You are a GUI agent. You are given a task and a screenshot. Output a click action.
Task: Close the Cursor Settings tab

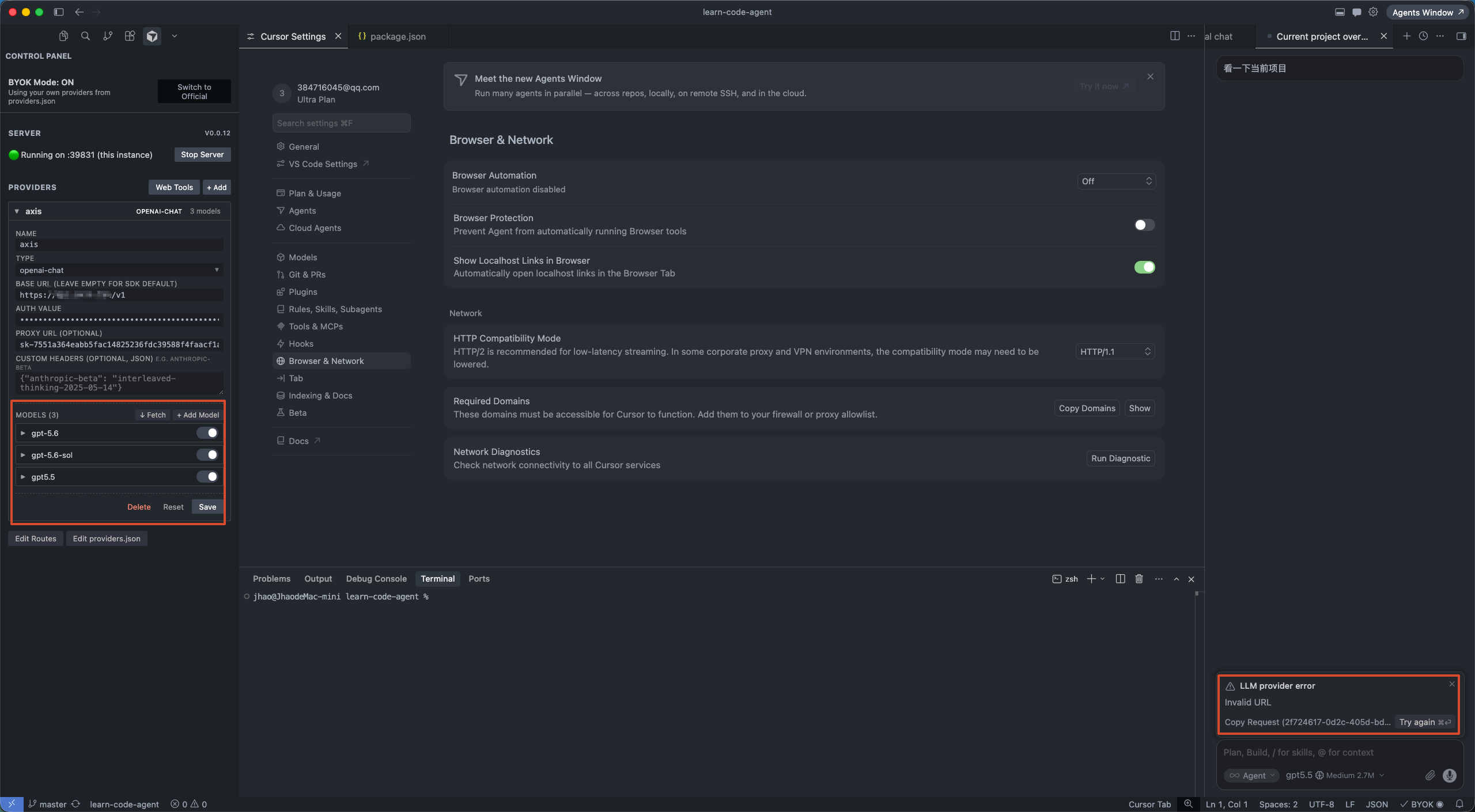tap(338, 36)
